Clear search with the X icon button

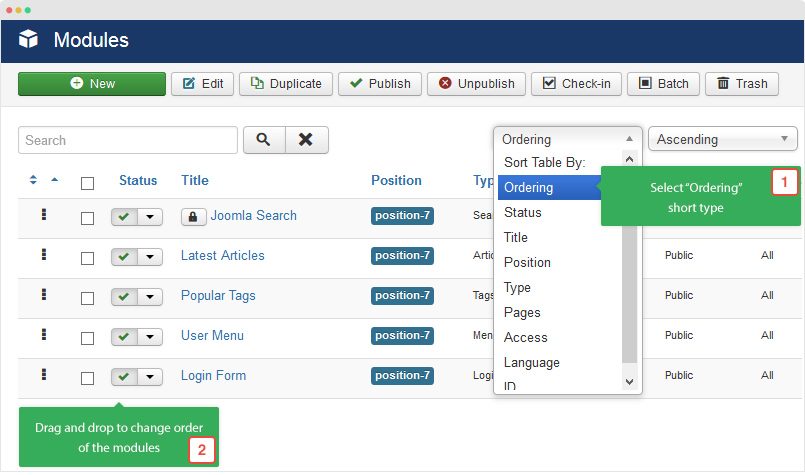coord(307,140)
